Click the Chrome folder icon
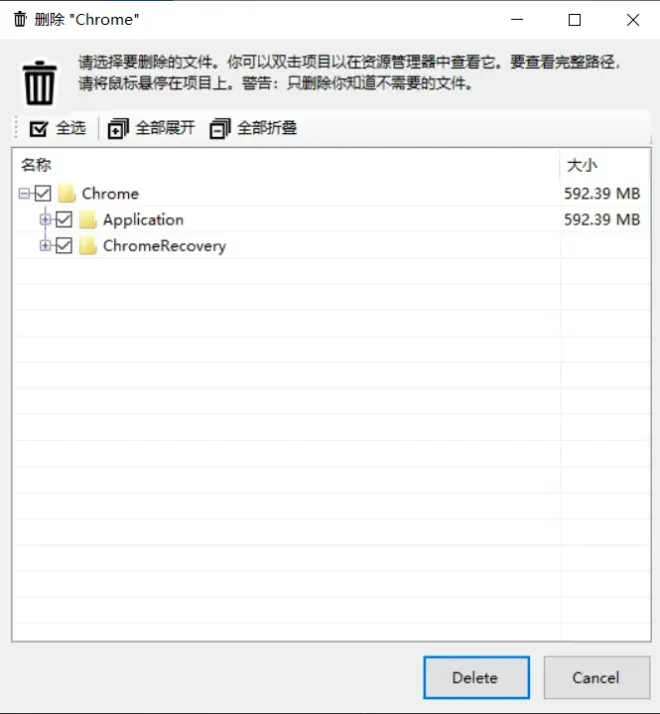The image size is (660, 714). coord(67,194)
